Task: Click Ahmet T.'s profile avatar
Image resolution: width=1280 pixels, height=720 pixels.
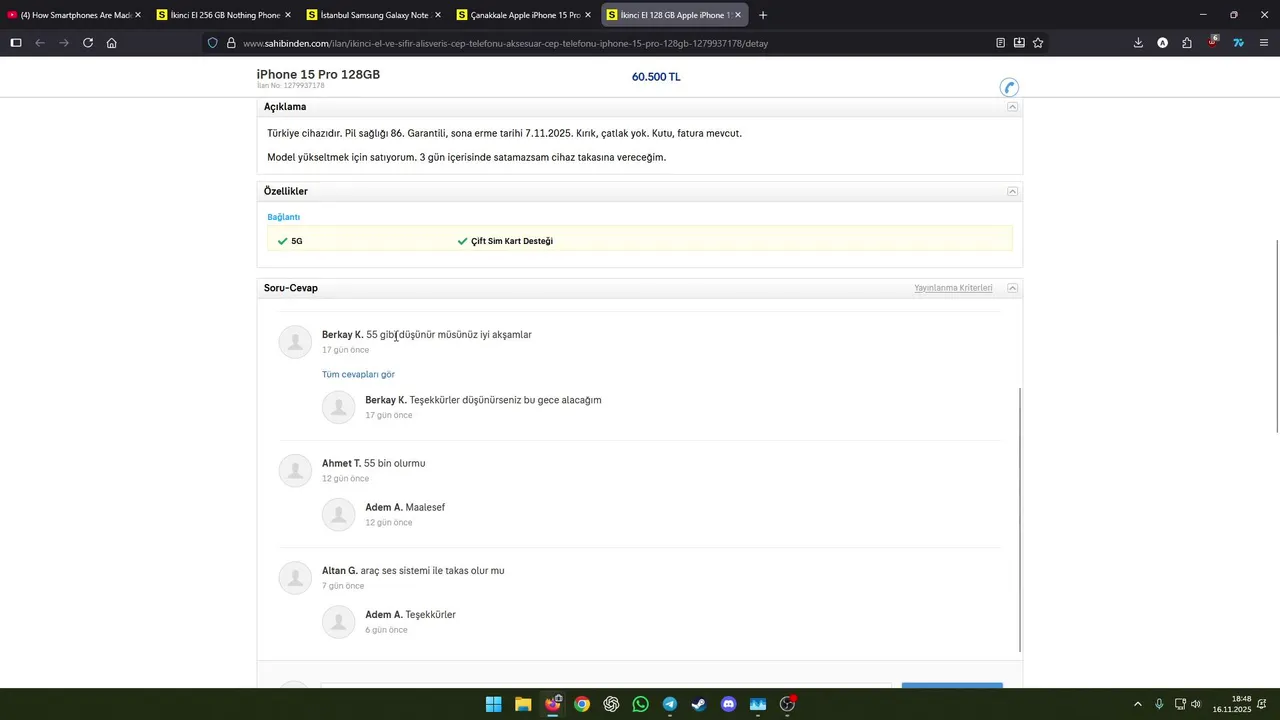Action: [295, 471]
